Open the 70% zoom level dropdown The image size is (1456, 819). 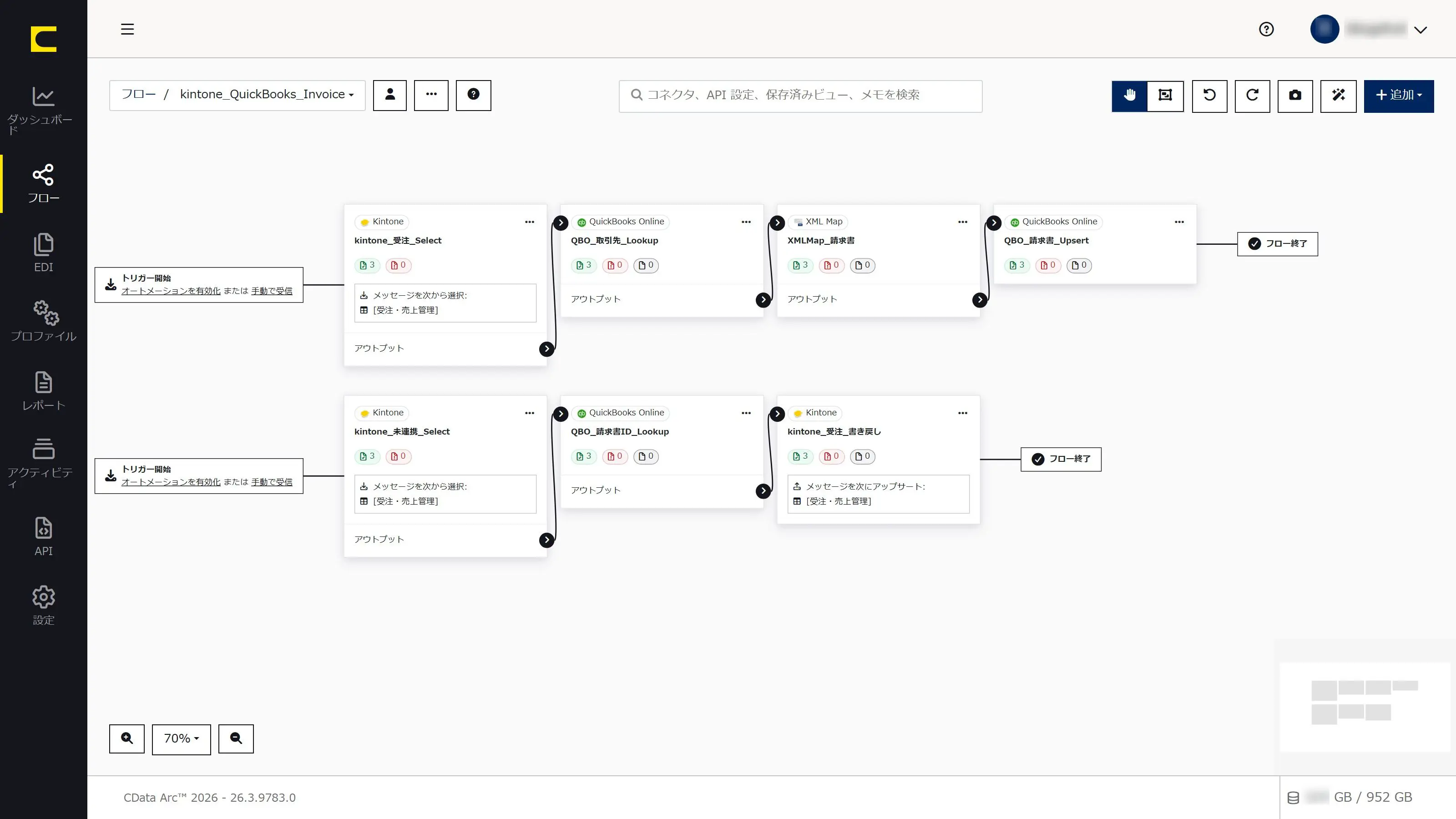[182, 739]
